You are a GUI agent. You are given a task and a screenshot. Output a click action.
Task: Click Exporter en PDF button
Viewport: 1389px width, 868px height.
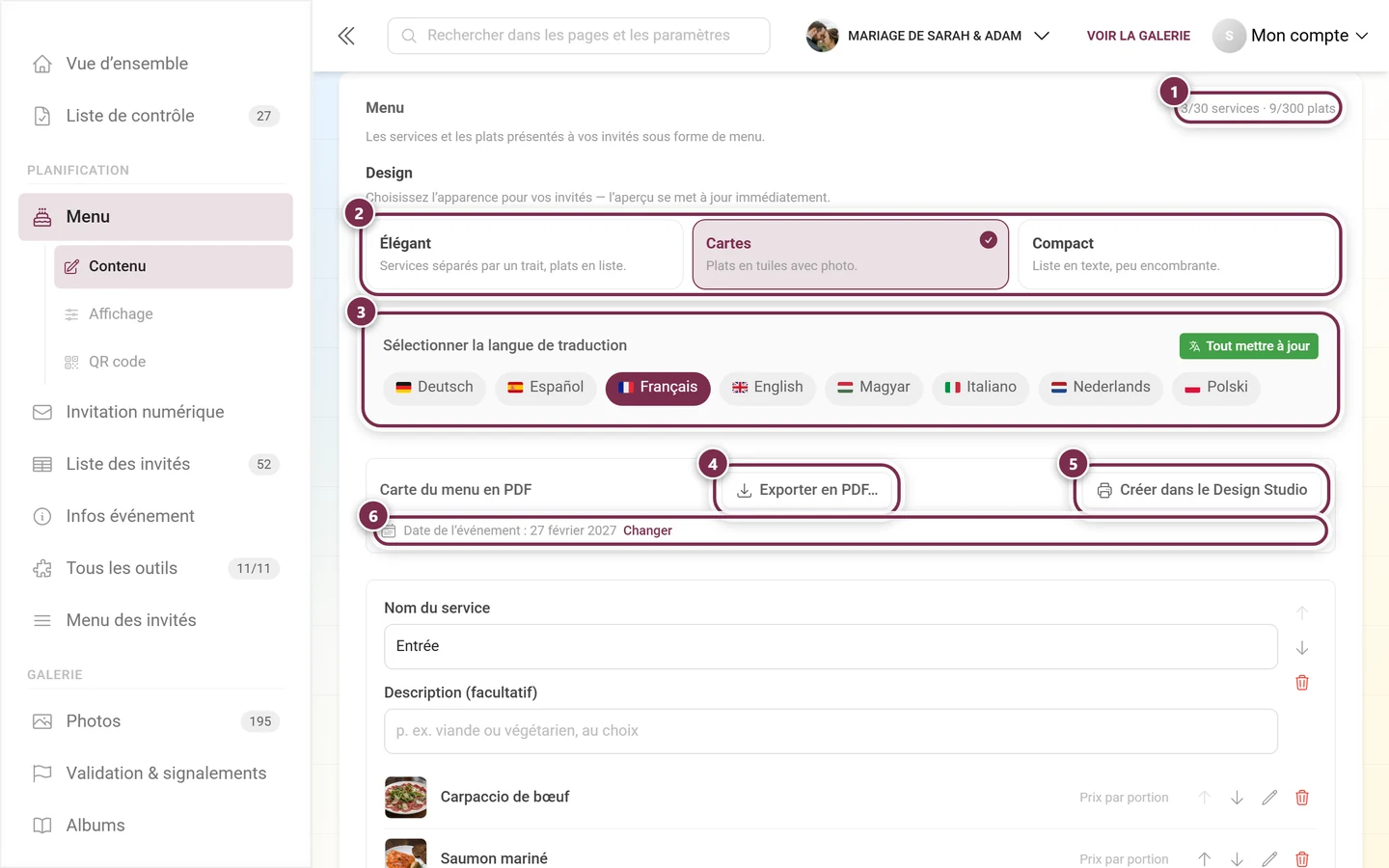pyautogui.click(x=807, y=490)
